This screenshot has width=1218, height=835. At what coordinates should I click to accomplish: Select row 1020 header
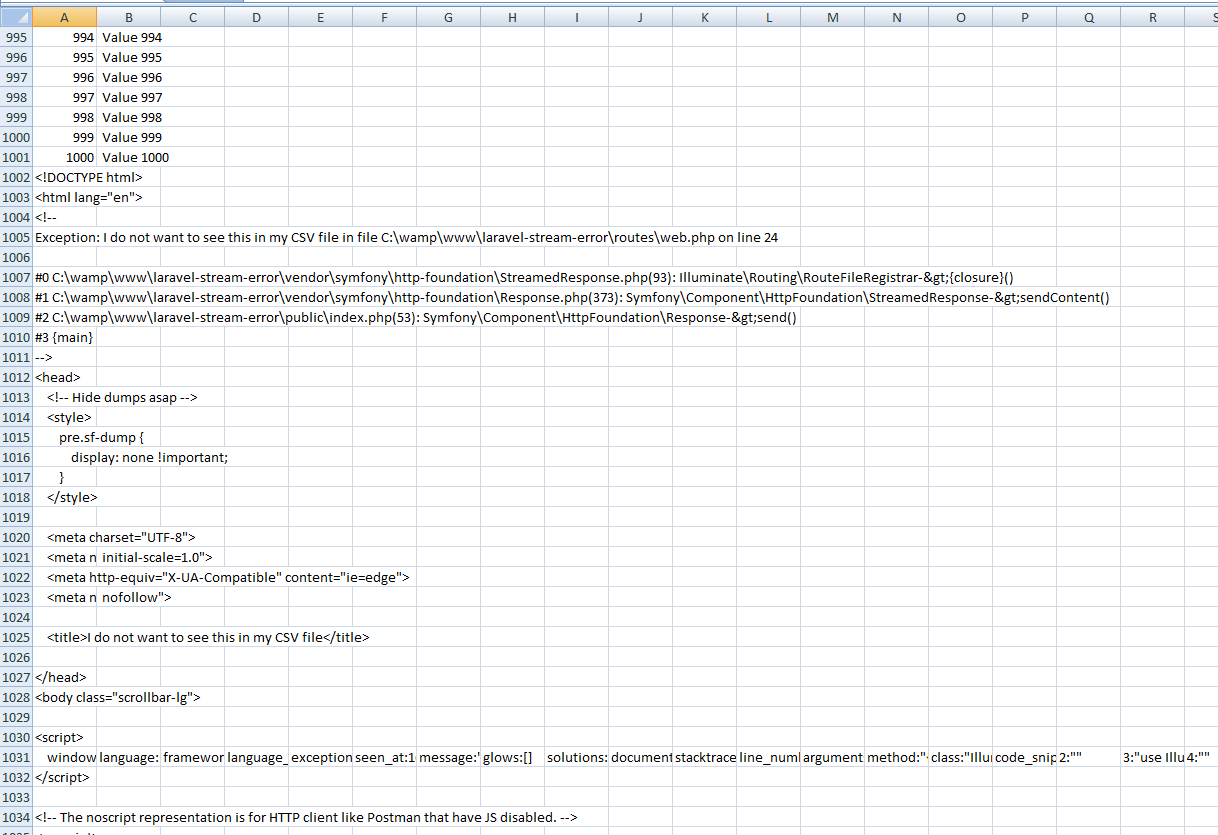16,537
